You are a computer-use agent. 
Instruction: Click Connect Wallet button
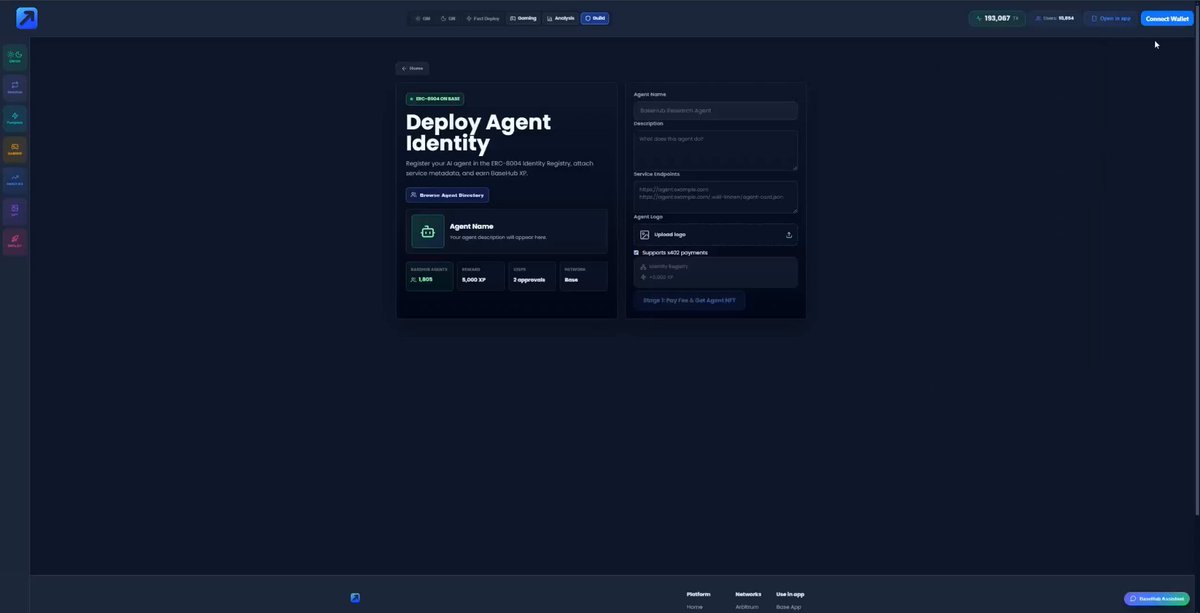[1167, 18]
